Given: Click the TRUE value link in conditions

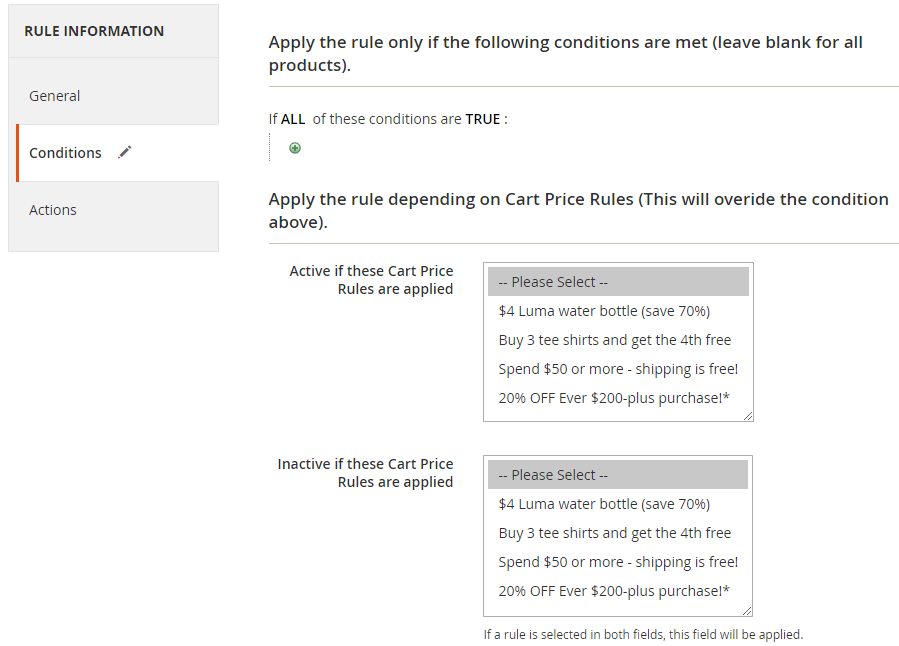Looking at the screenshot, I should click(483, 119).
